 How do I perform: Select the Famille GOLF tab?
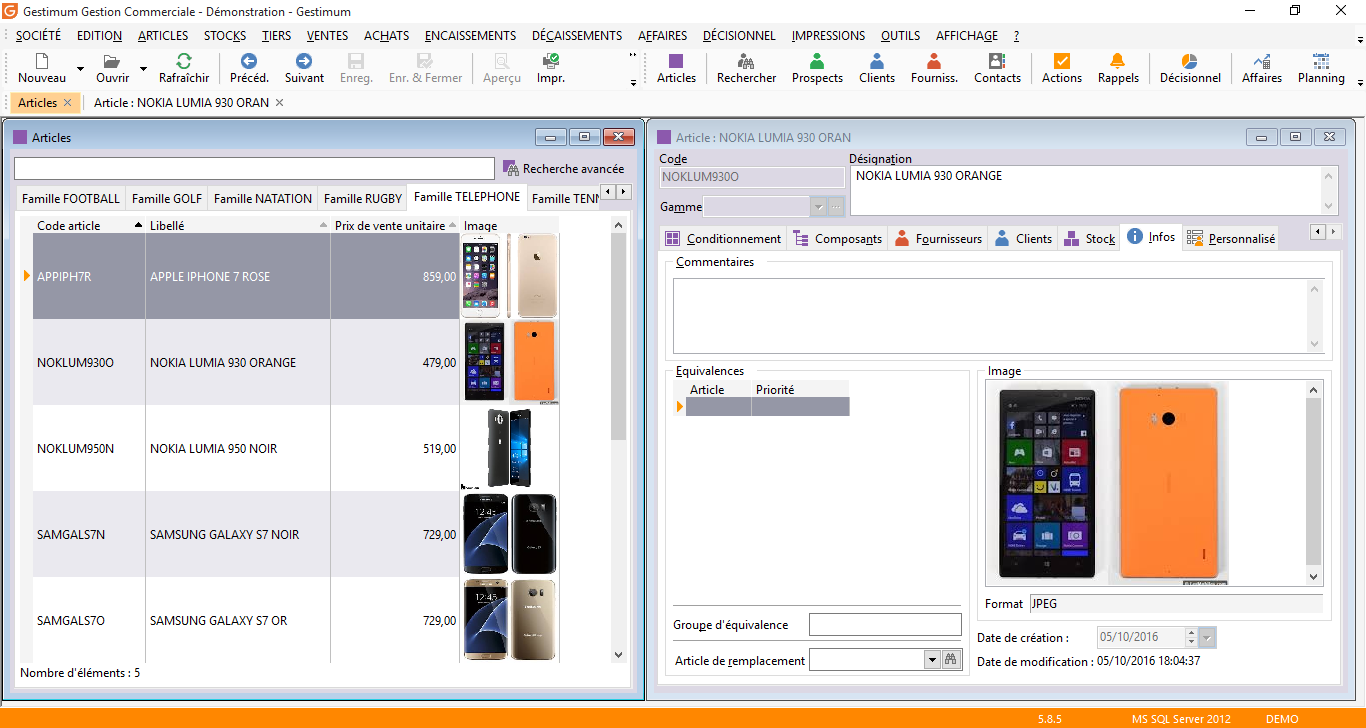click(x=166, y=198)
